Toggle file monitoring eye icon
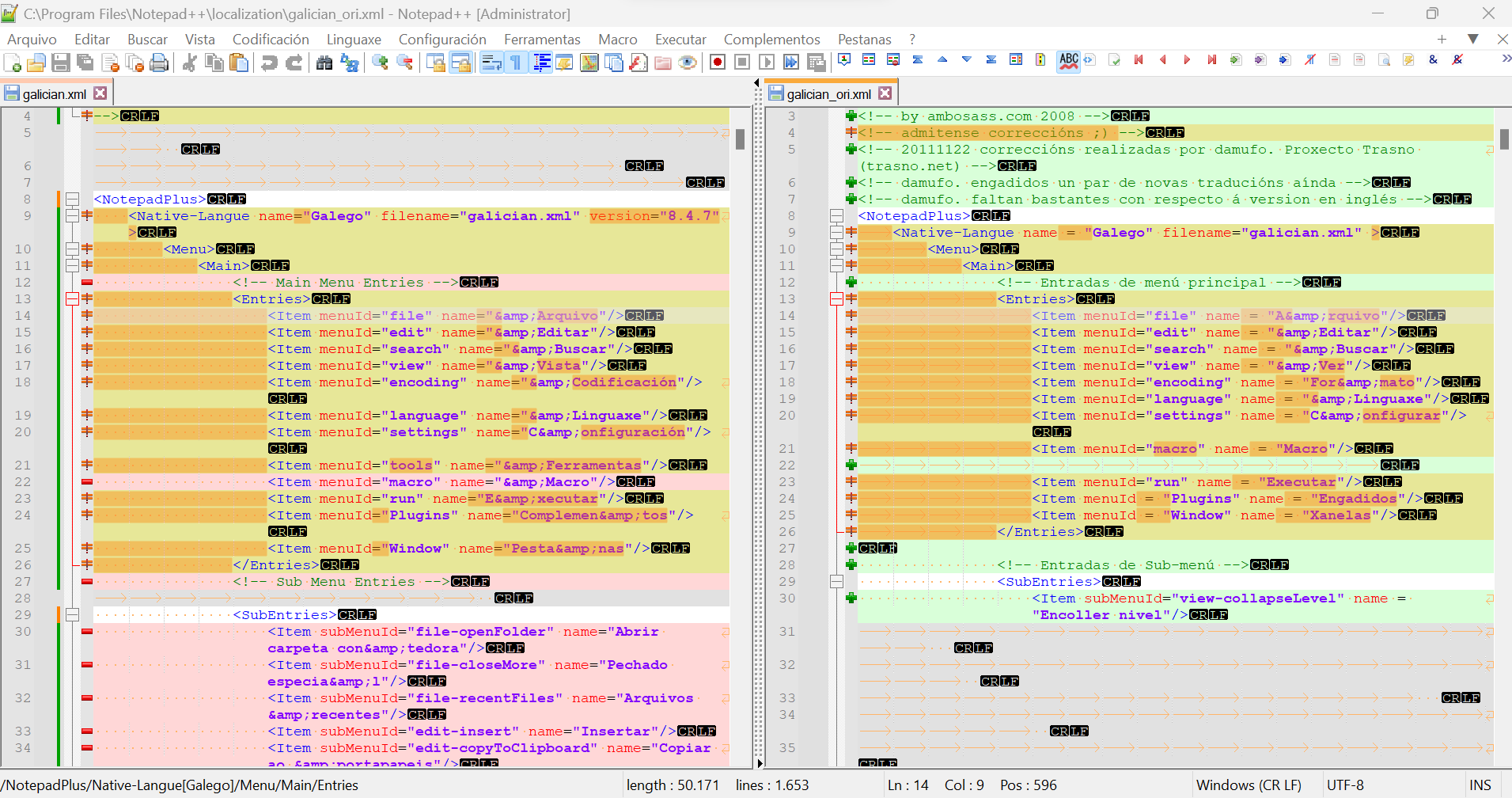The image size is (1512, 798). (x=688, y=63)
